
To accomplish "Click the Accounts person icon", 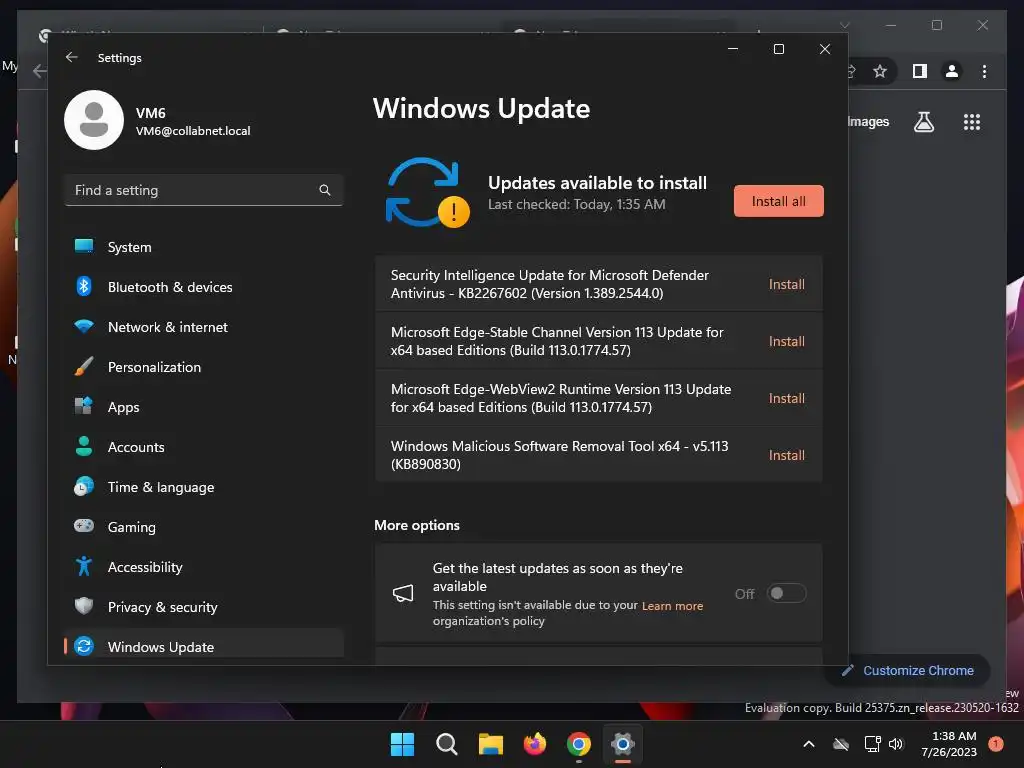I will [x=84, y=446].
